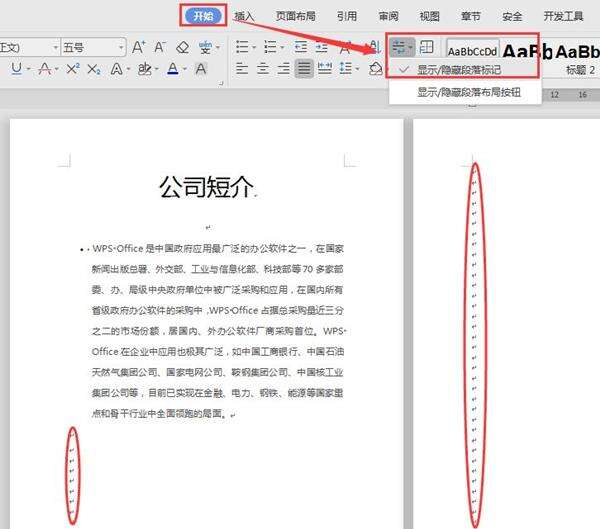This screenshot has height=529, width=600.
Task: Apply strikethrough to text
Action: pos(43,68)
